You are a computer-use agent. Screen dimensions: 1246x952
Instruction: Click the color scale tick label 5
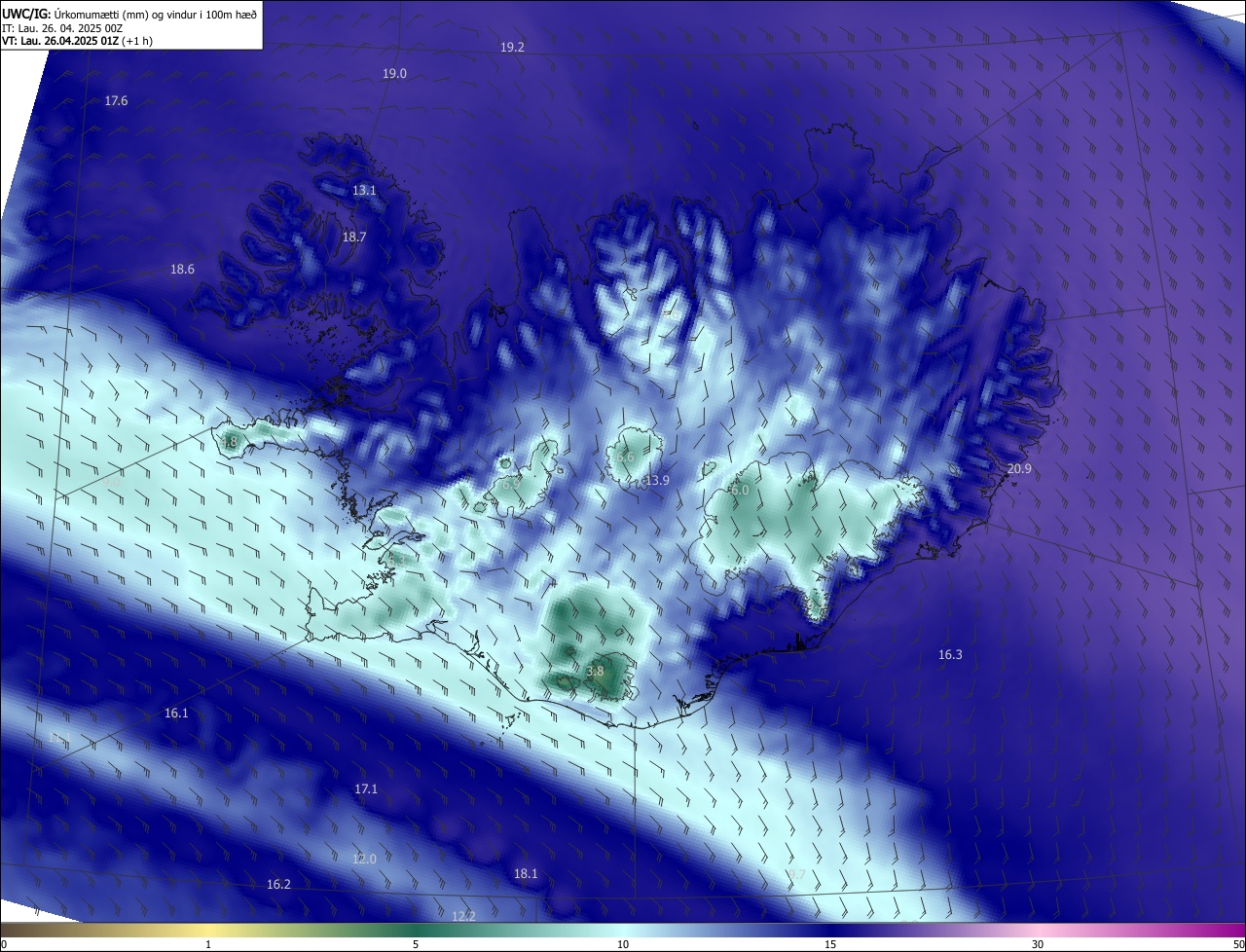(x=416, y=944)
